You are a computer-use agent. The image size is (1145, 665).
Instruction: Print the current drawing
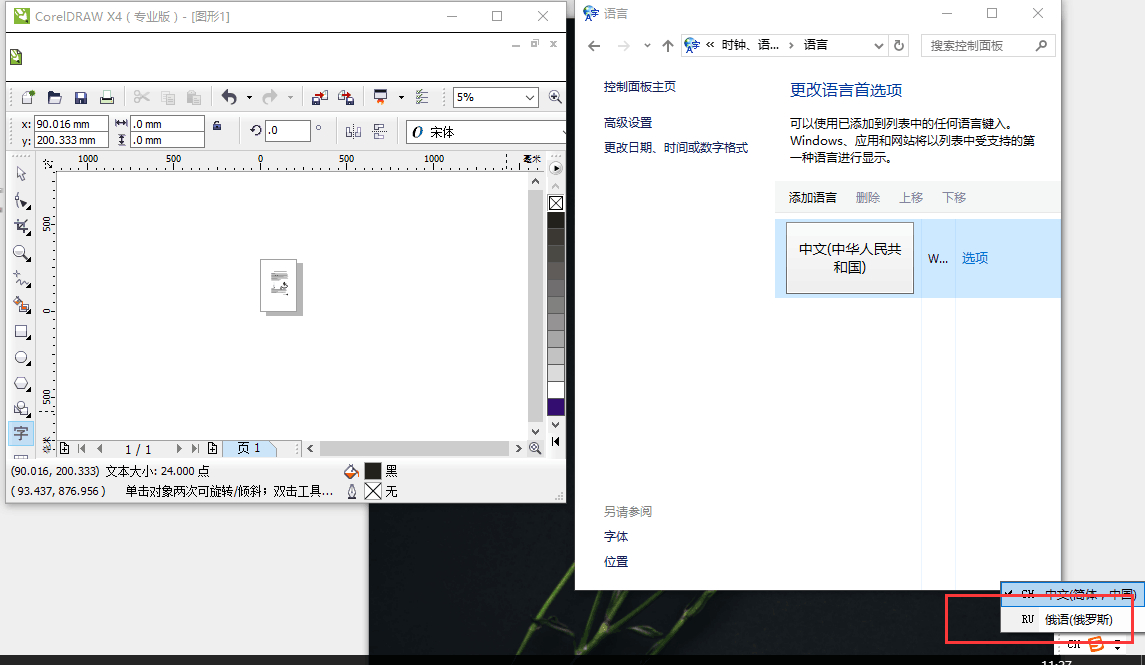107,97
